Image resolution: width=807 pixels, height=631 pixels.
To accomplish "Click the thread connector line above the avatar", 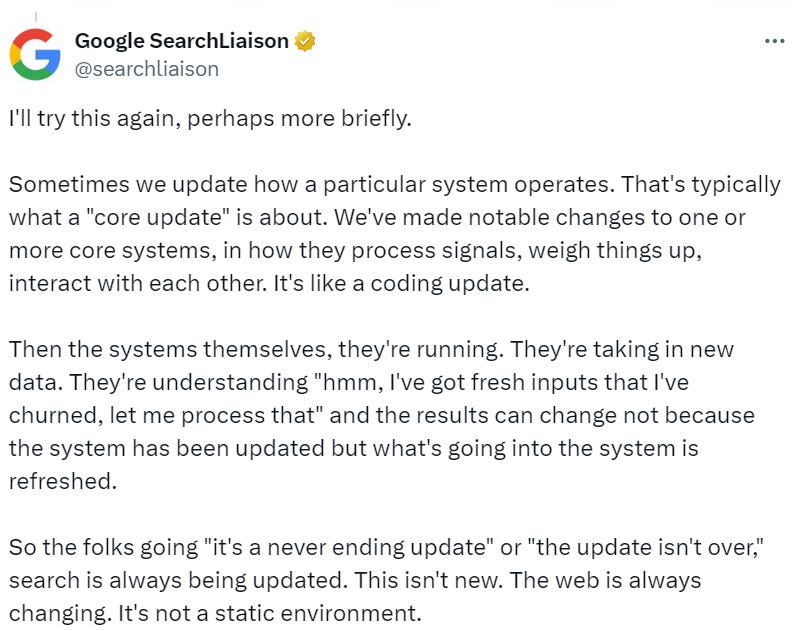I will pos(35,17).
